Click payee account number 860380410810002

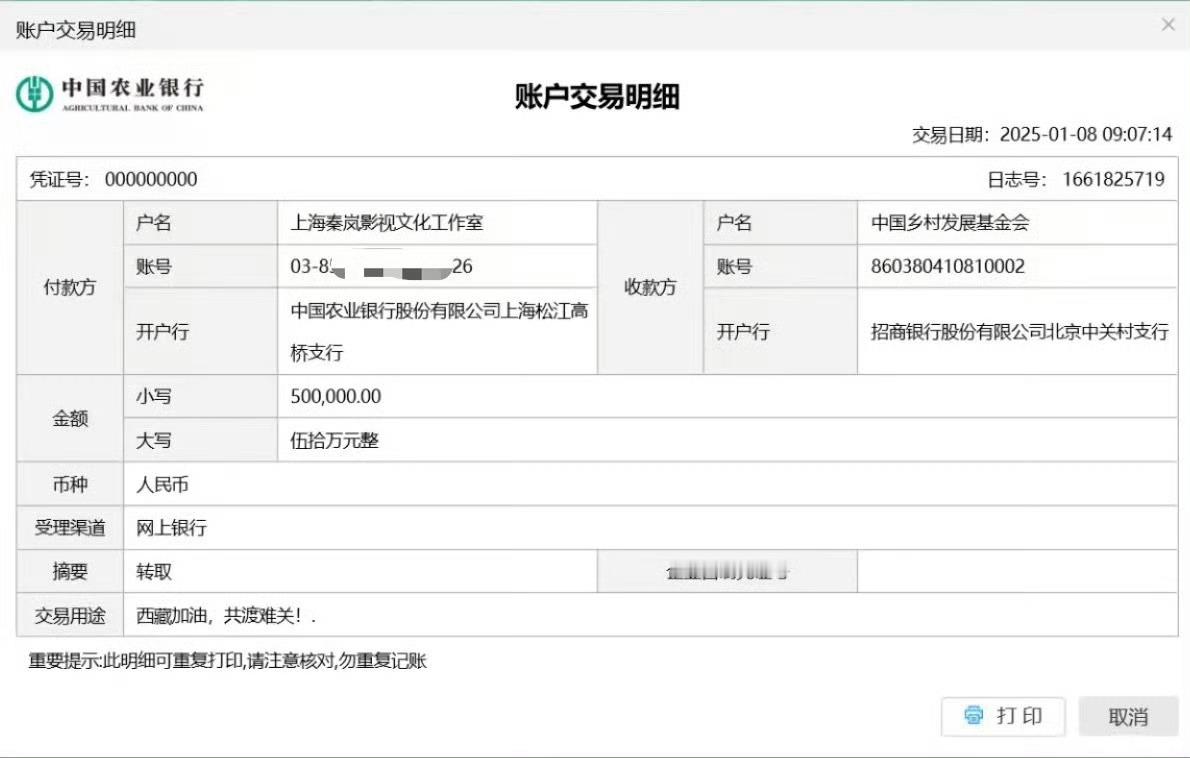pyautogui.click(x=947, y=266)
